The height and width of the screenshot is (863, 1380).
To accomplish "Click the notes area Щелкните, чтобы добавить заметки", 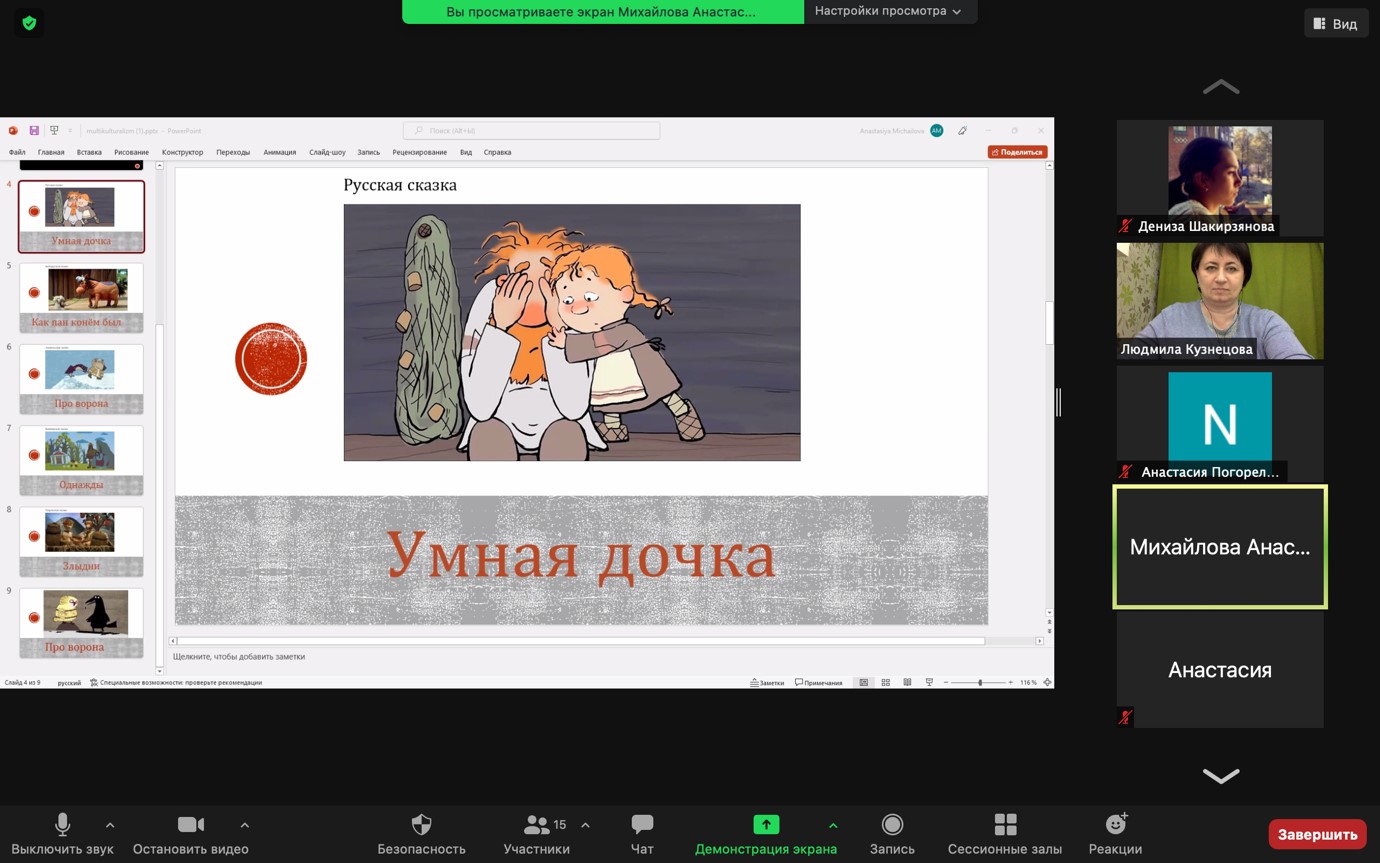I will (x=239, y=656).
